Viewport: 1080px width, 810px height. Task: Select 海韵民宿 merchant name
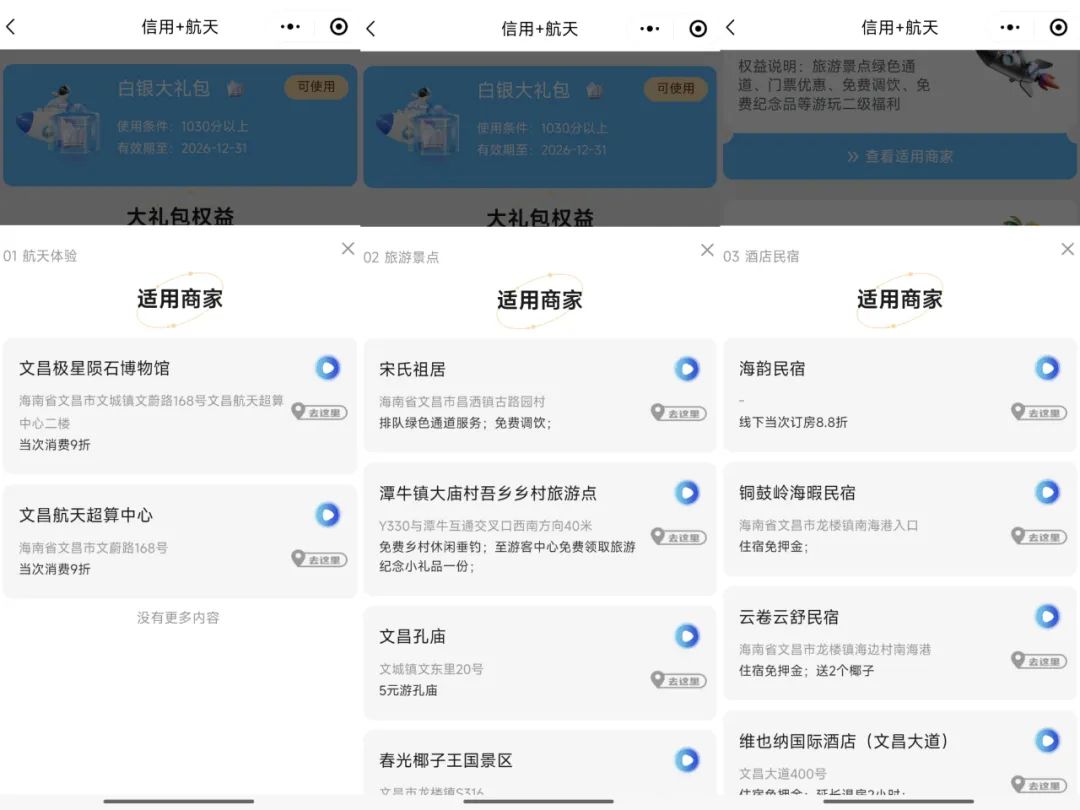click(x=772, y=368)
